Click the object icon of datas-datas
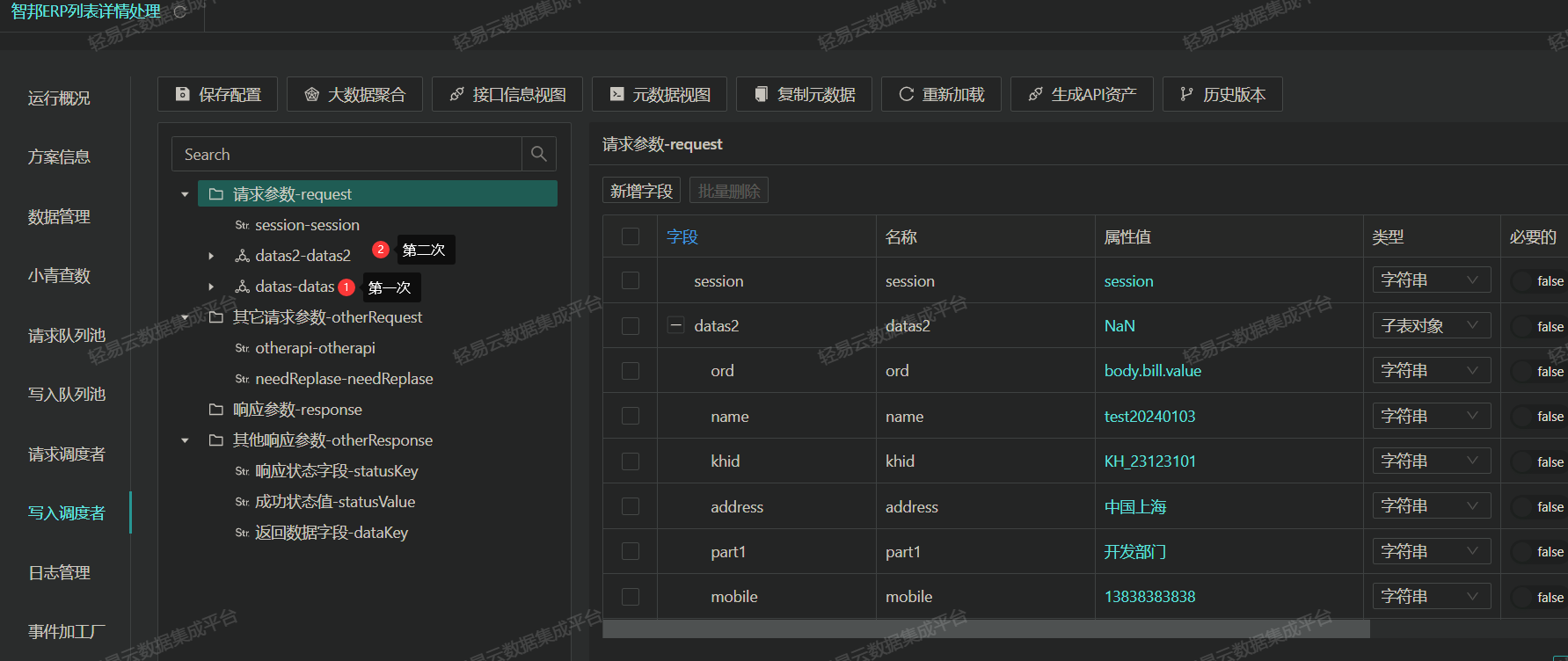 pos(243,287)
